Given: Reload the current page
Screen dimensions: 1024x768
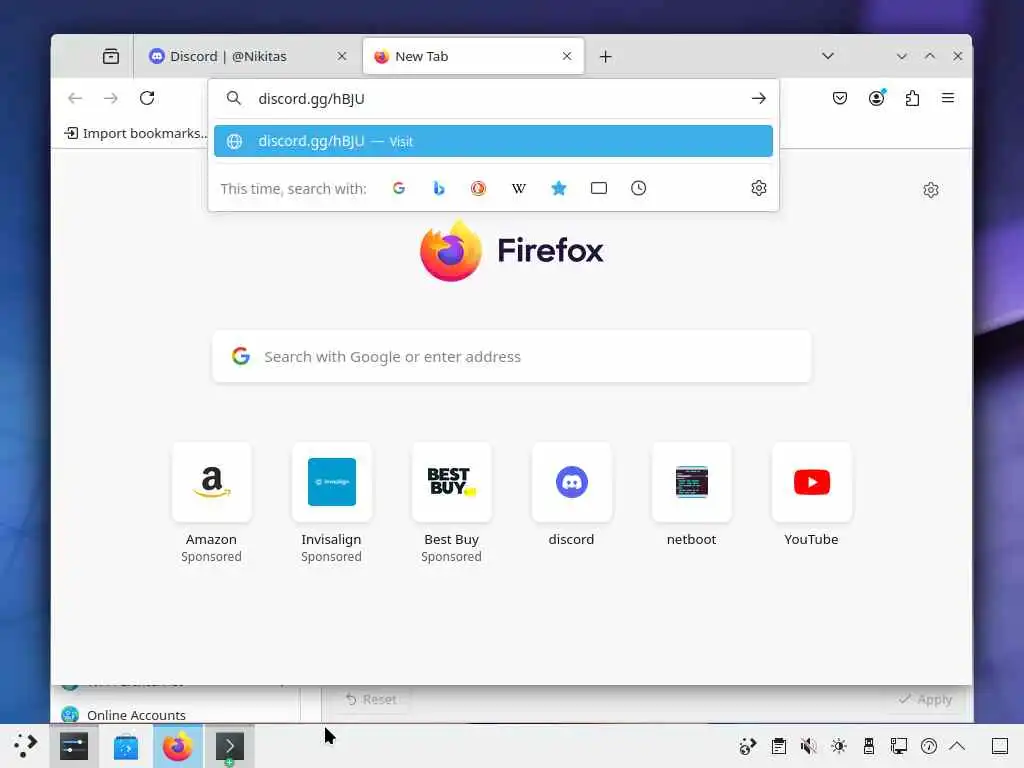Looking at the screenshot, I should point(147,98).
